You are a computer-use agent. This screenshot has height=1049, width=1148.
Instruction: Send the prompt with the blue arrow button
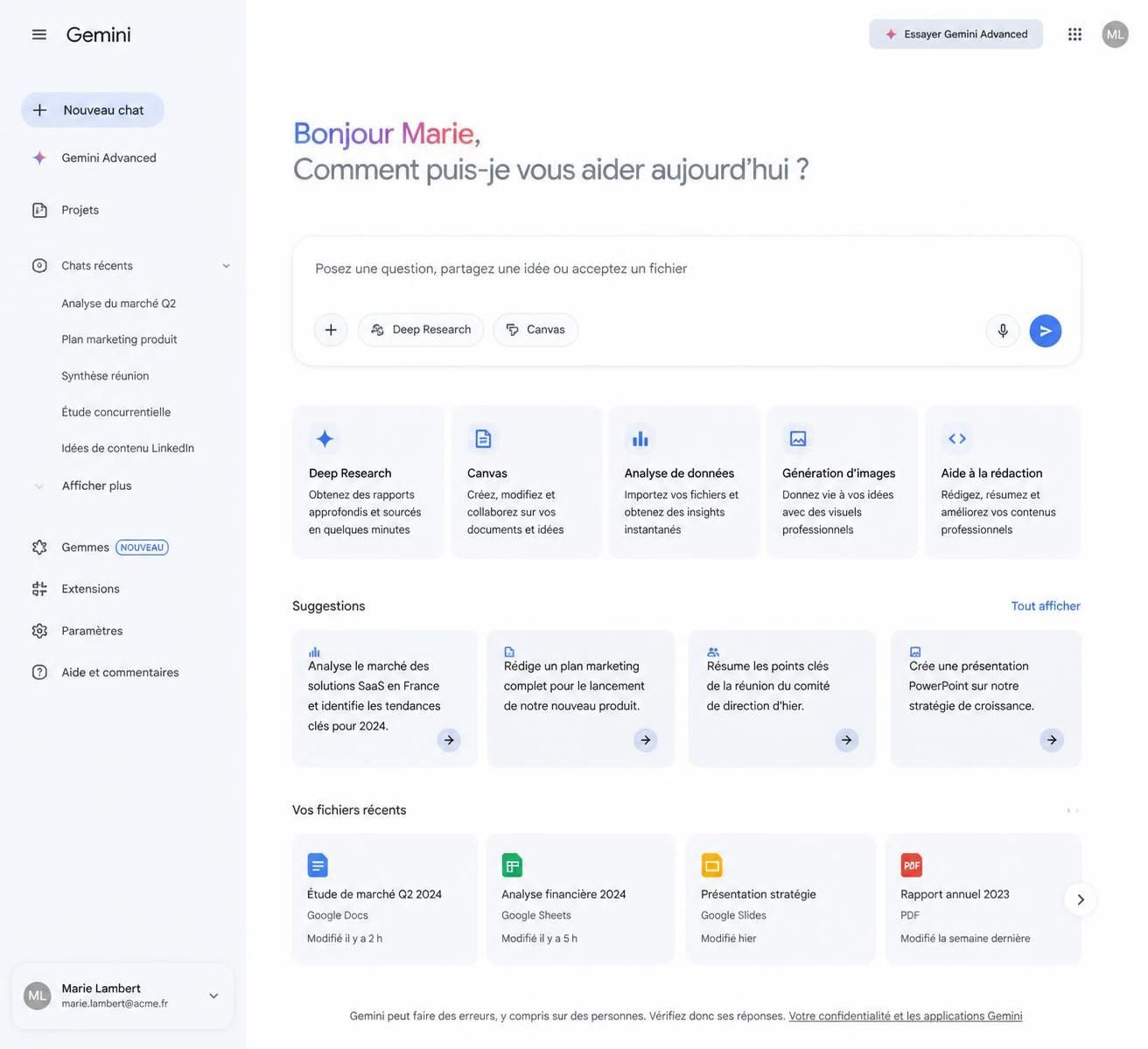[1046, 331]
